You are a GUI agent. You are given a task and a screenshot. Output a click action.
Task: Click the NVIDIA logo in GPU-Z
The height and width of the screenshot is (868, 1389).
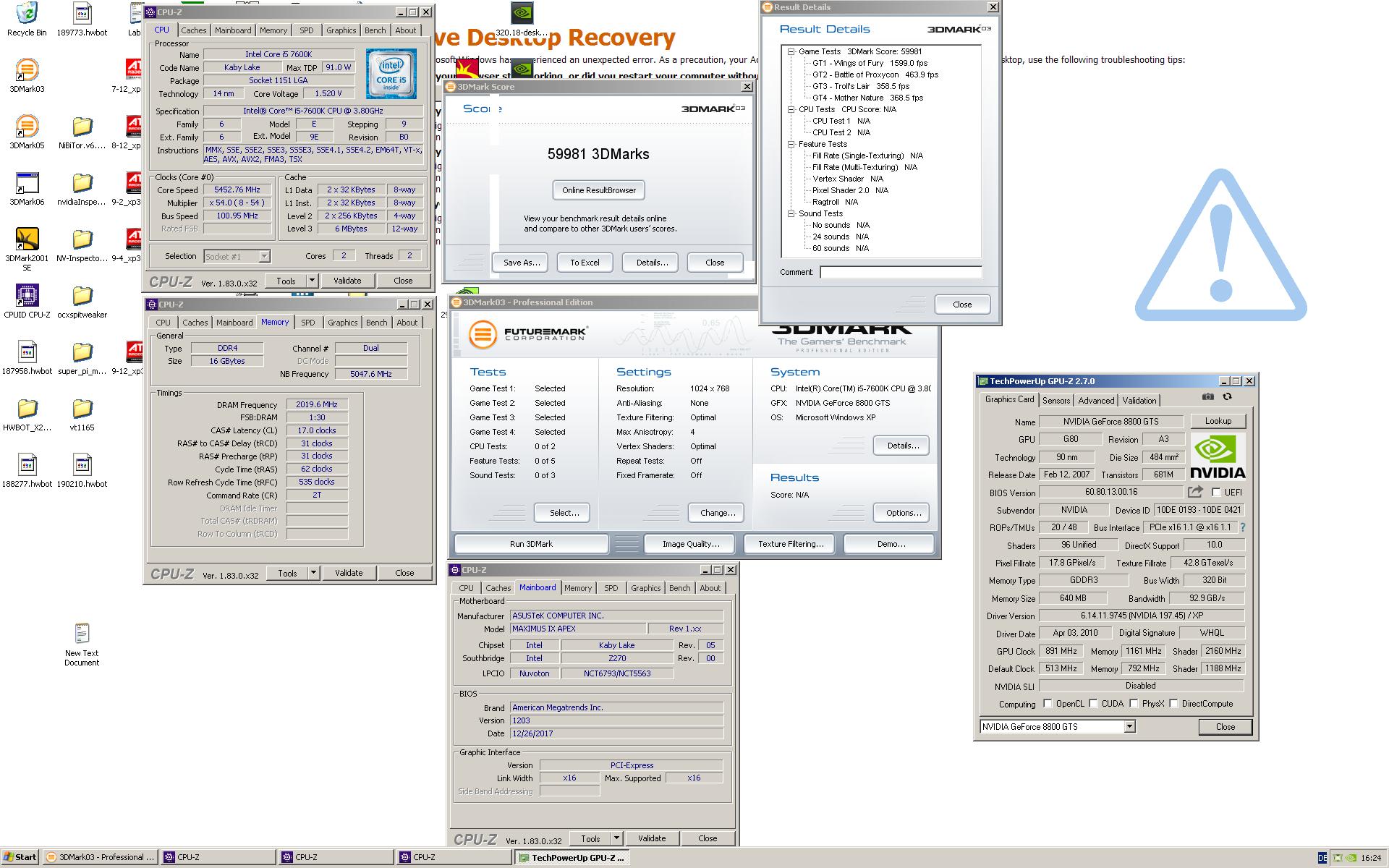pyautogui.click(x=1218, y=457)
